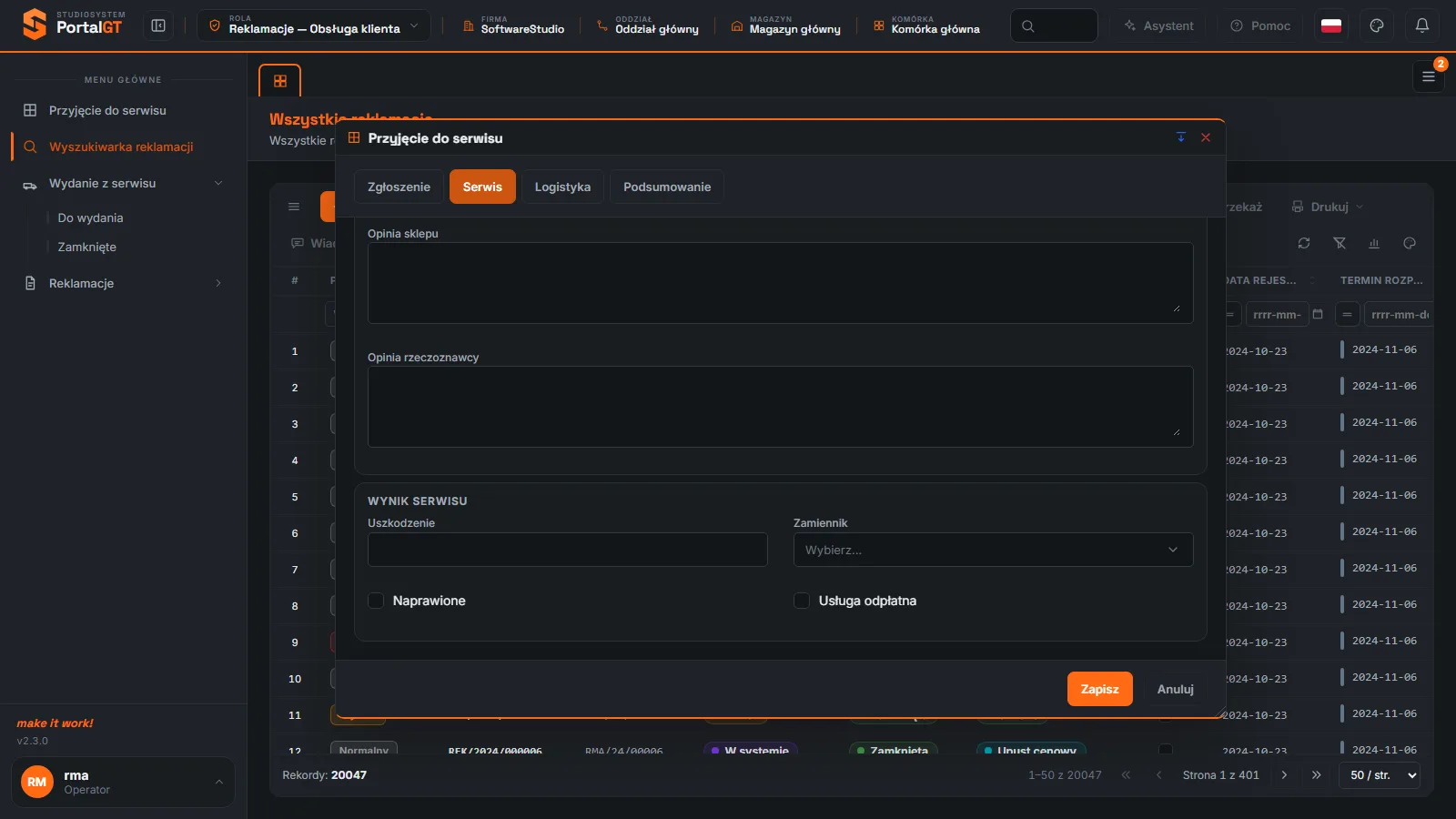The width and height of the screenshot is (1456, 819).
Task: Expand the rma Operator user menu
Action: pyautogui.click(x=123, y=782)
